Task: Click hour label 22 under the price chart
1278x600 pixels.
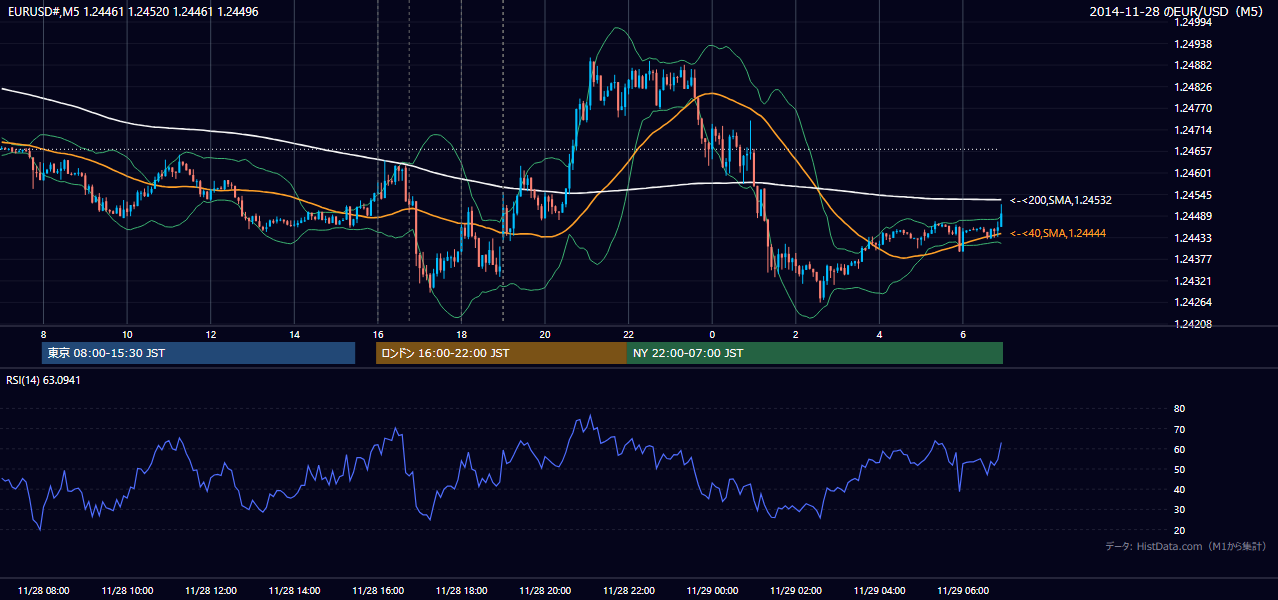Action: pos(628,333)
